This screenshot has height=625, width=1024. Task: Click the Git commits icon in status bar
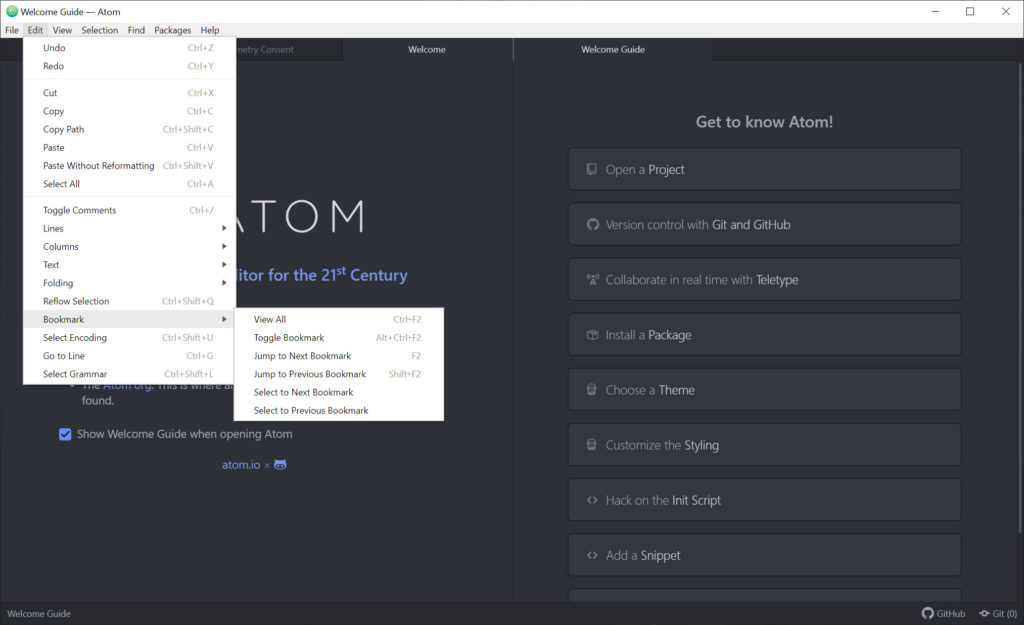pyautogui.click(x=984, y=613)
